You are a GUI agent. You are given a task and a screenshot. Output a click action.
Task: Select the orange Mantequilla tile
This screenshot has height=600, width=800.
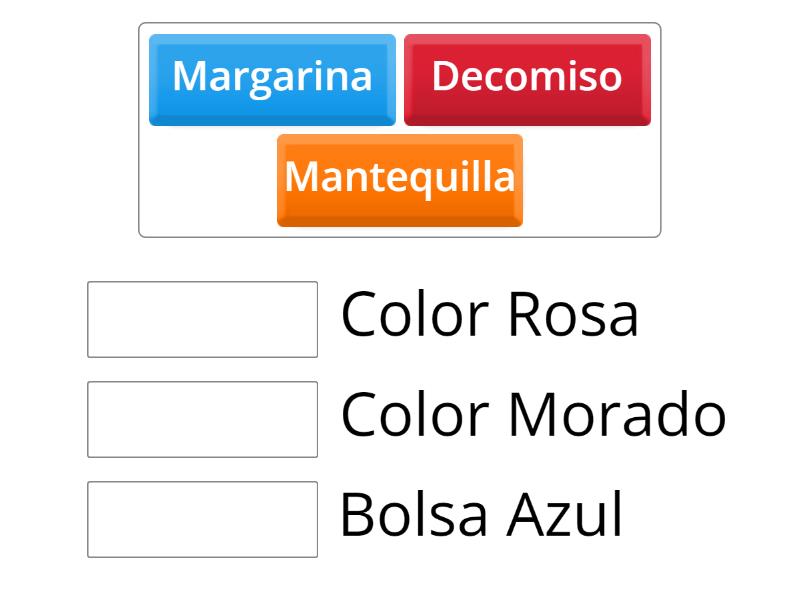tap(399, 181)
